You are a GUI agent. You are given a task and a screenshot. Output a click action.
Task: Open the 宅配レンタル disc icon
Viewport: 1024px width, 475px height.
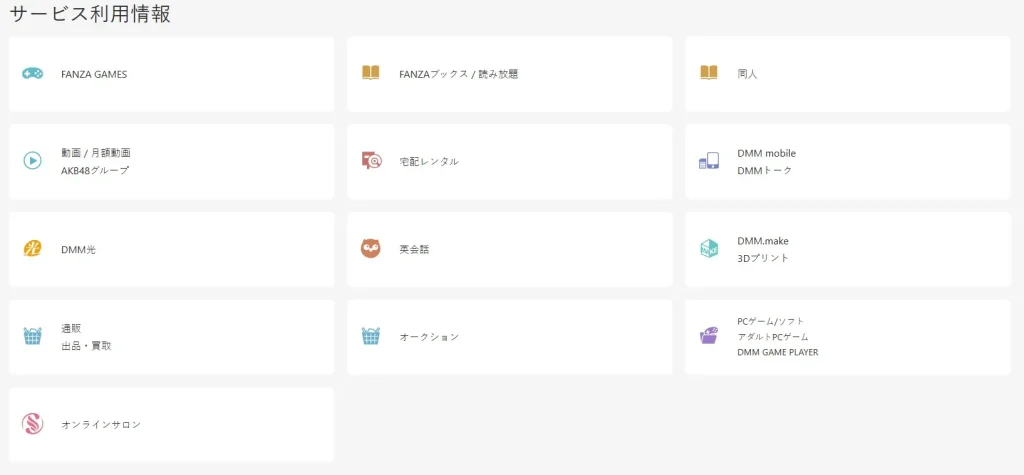coord(371,161)
